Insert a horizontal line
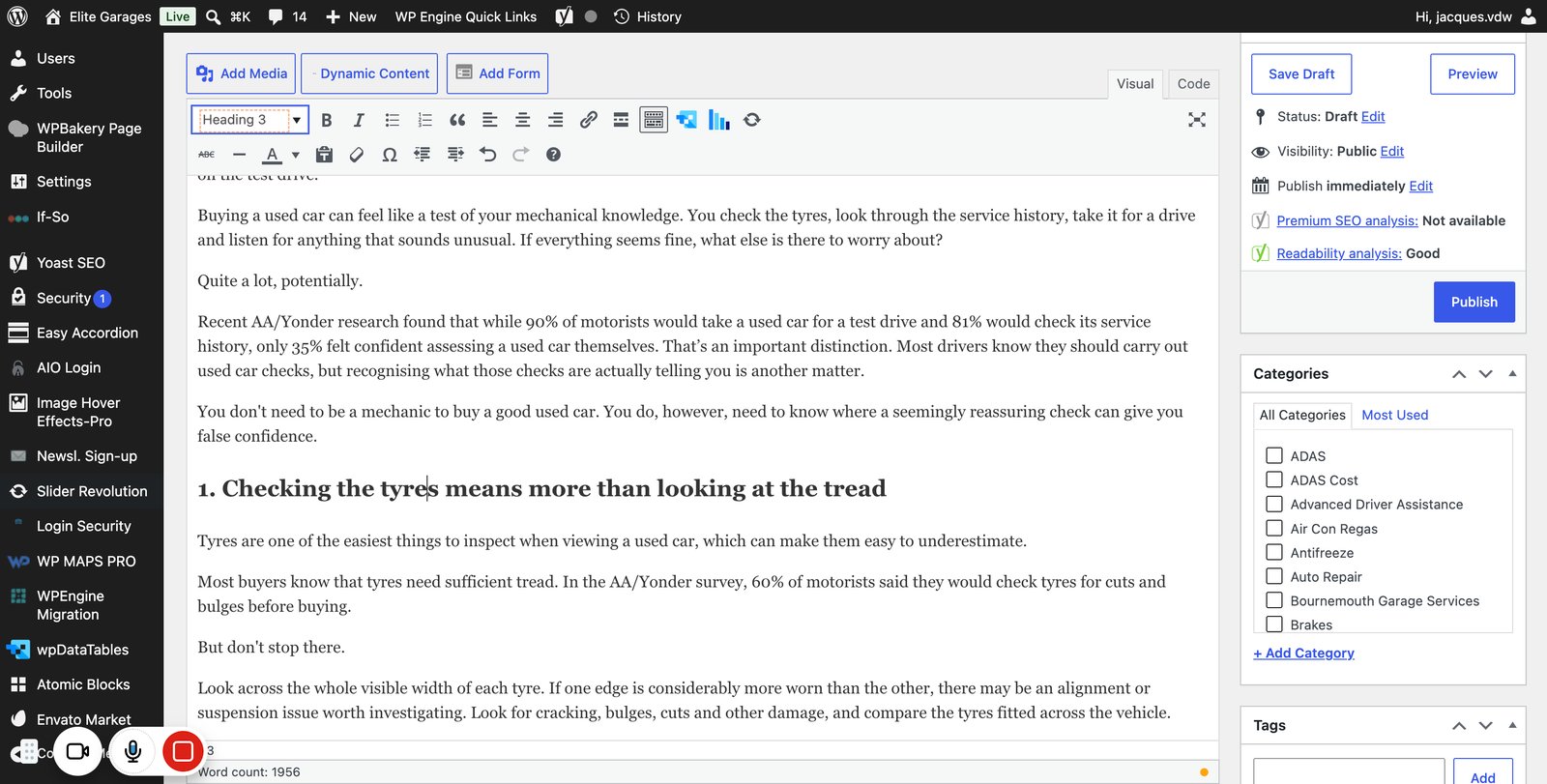Screen dimensions: 1547x784 (x=240, y=155)
